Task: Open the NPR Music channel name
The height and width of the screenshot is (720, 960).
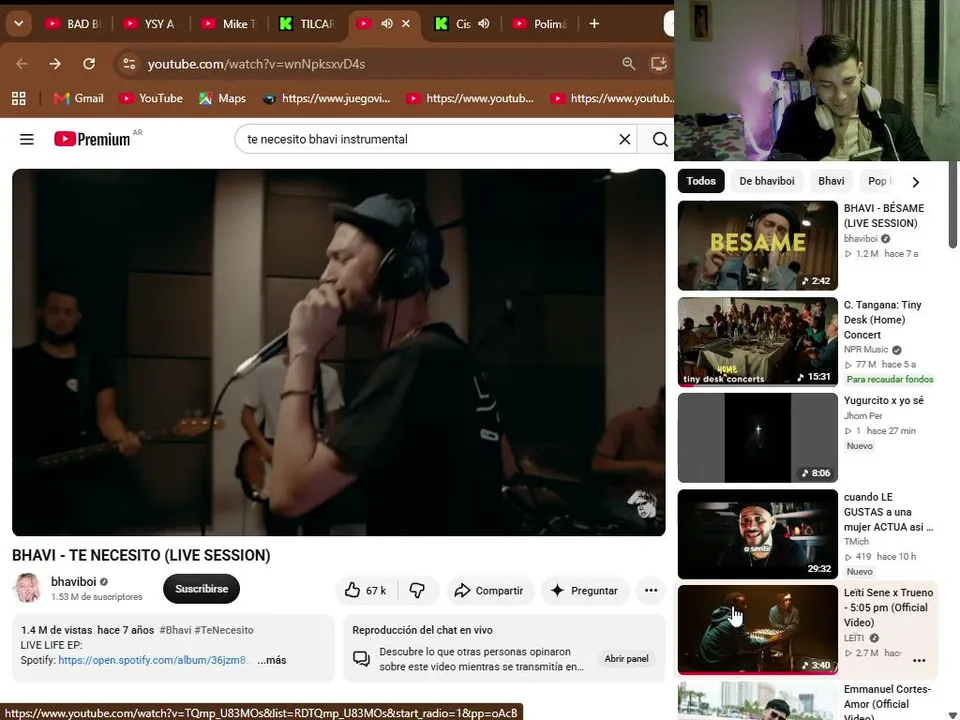Action: (866, 350)
